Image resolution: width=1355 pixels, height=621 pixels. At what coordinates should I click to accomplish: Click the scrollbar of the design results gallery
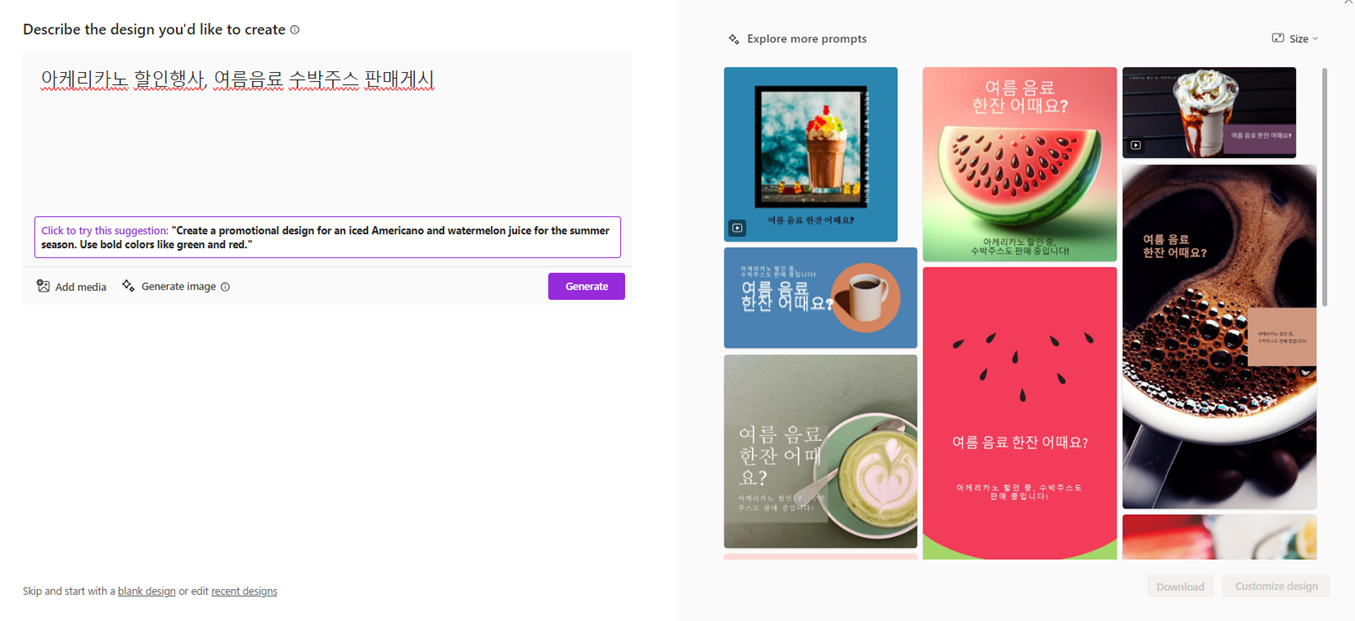1325,187
